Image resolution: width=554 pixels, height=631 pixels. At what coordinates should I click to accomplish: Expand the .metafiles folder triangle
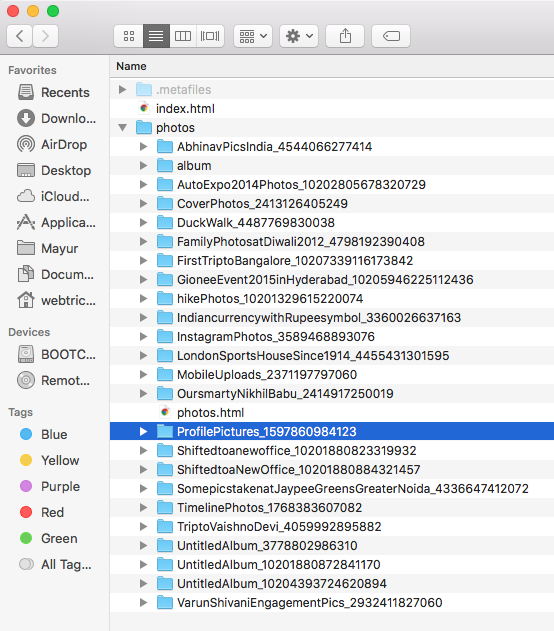[123, 89]
